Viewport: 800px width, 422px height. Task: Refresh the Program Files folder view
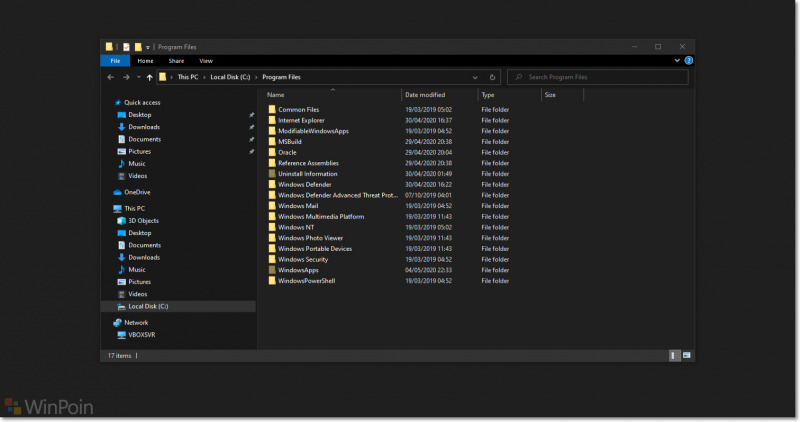[492, 77]
